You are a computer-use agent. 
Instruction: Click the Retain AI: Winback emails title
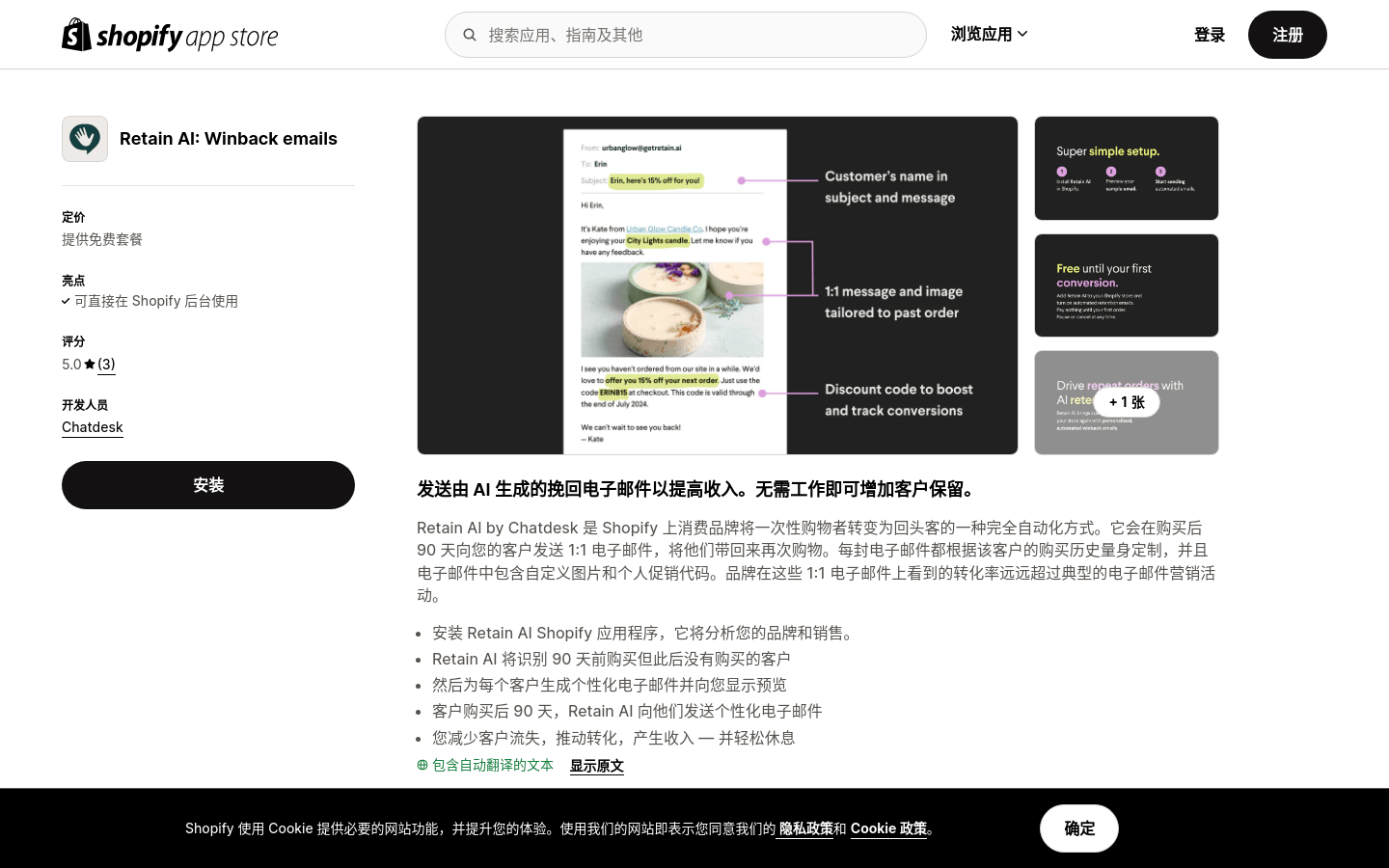(229, 139)
